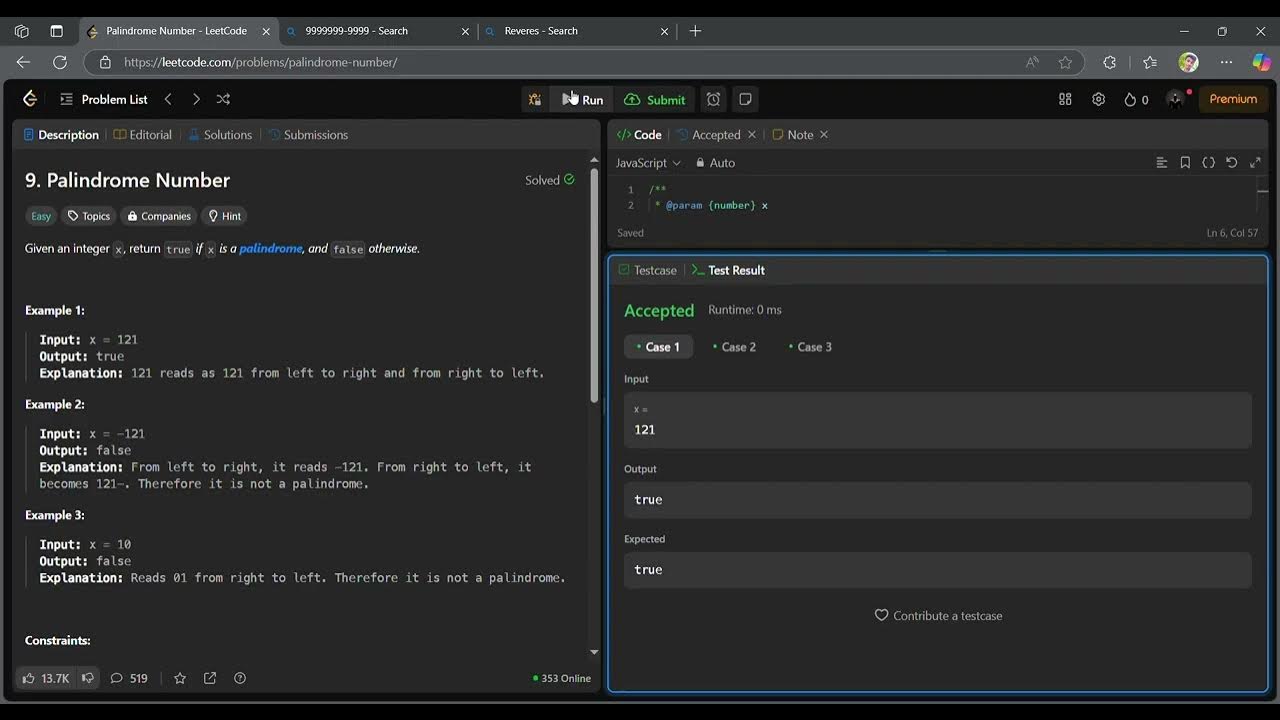Expand editor to fullscreen icon

coord(1255,162)
